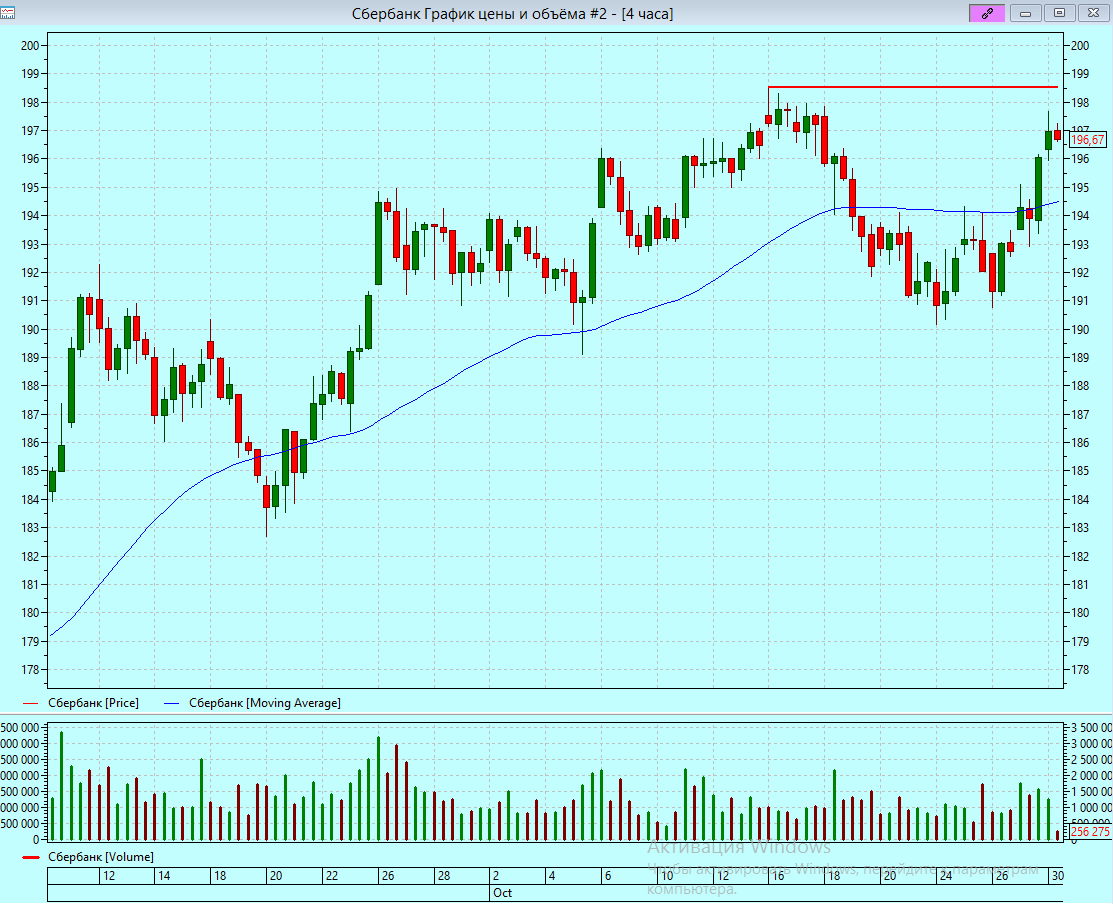Click the date label 4 on the time axis
The image size is (1113, 904).
click(x=552, y=876)
